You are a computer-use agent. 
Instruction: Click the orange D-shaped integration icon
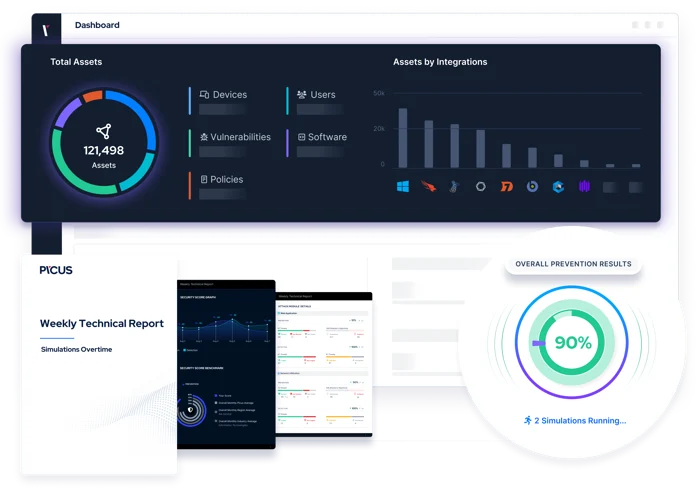pos(507,186)
